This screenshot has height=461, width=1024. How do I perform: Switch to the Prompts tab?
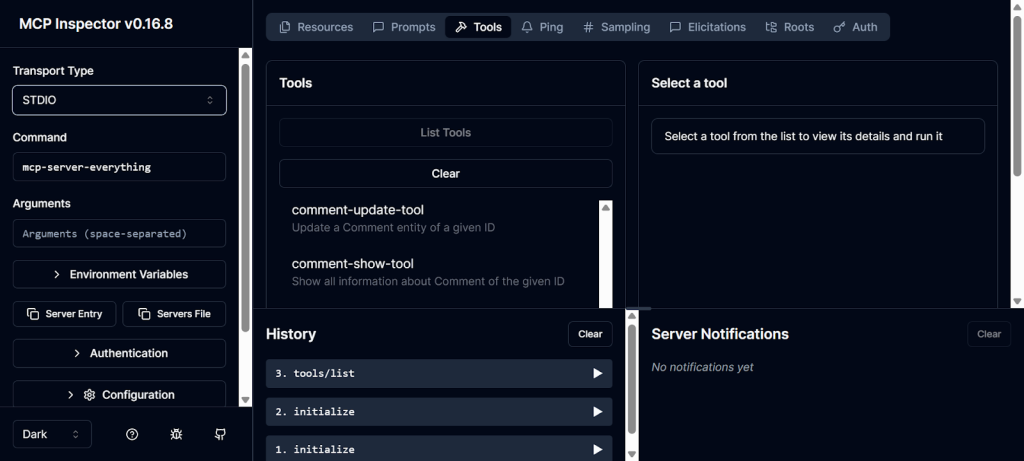(404, 27)
